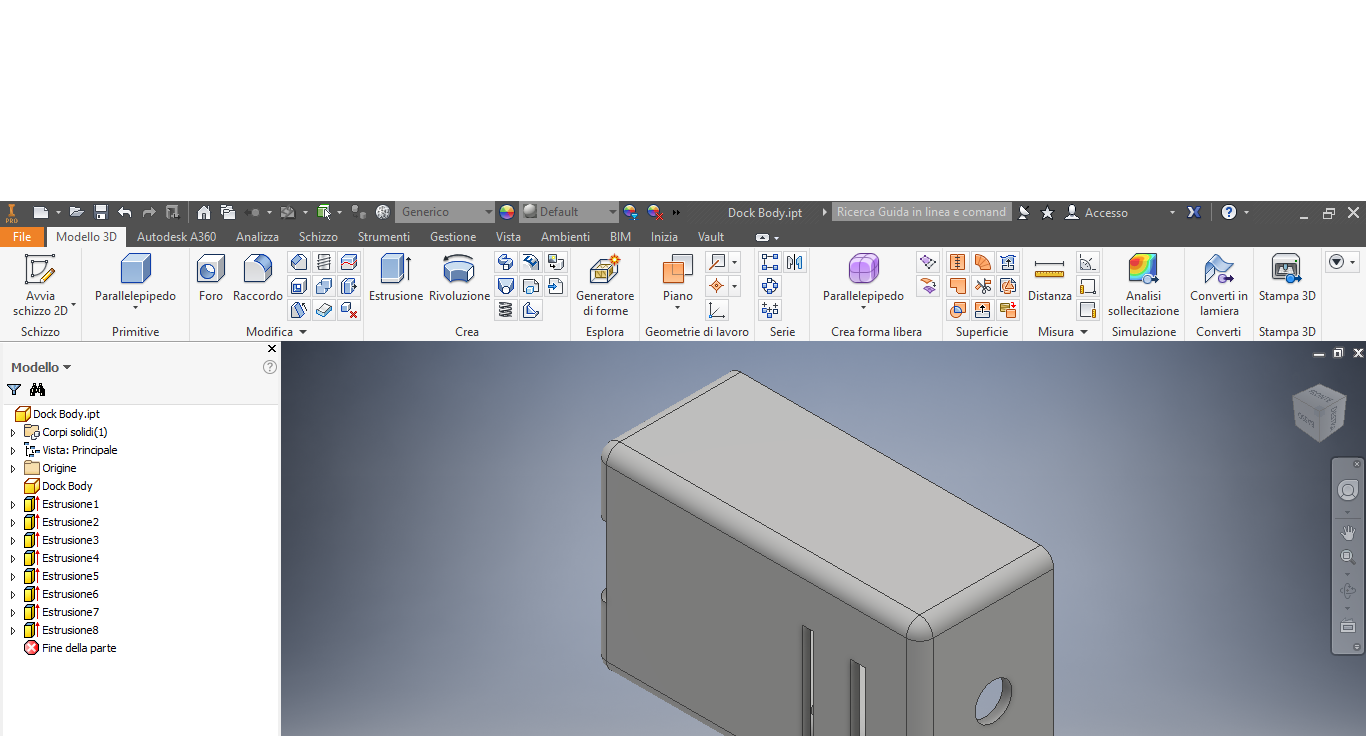1366x736 pixels.
Task: Click the Ricerca Guida in linea search field
Action: pyautogui.click(x=921, y=212)
